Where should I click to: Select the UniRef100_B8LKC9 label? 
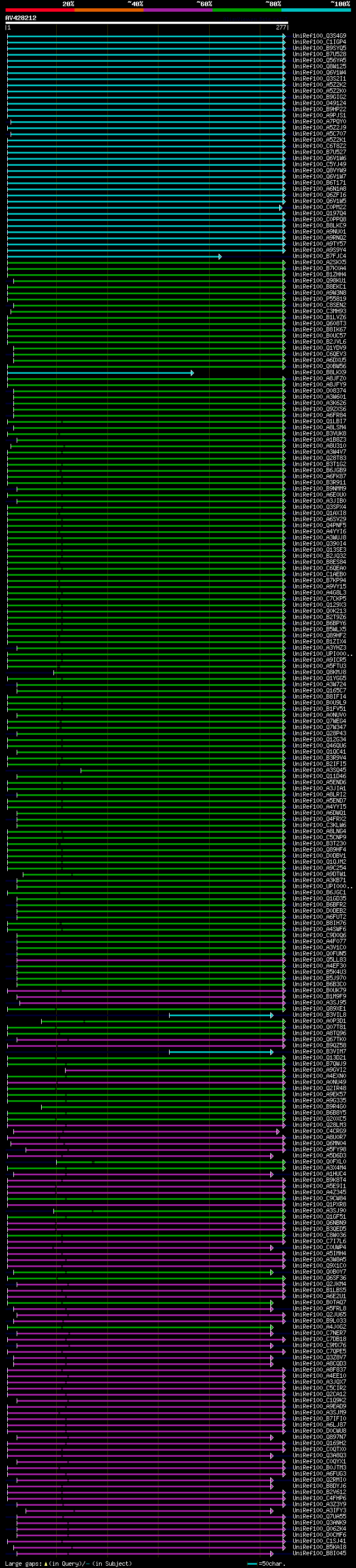(319, 226)
